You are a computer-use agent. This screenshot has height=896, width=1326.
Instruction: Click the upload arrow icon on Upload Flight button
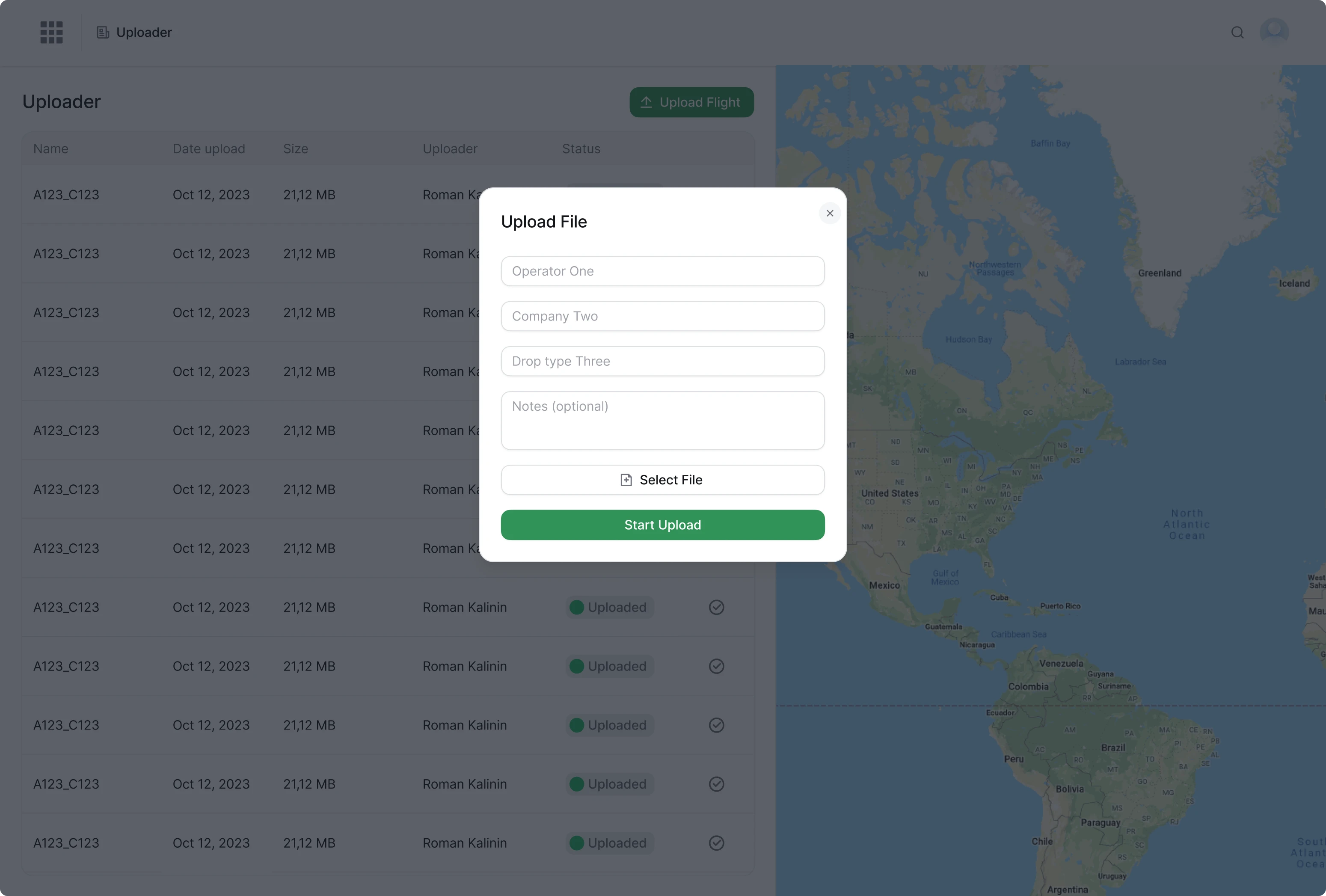(647, 102)
